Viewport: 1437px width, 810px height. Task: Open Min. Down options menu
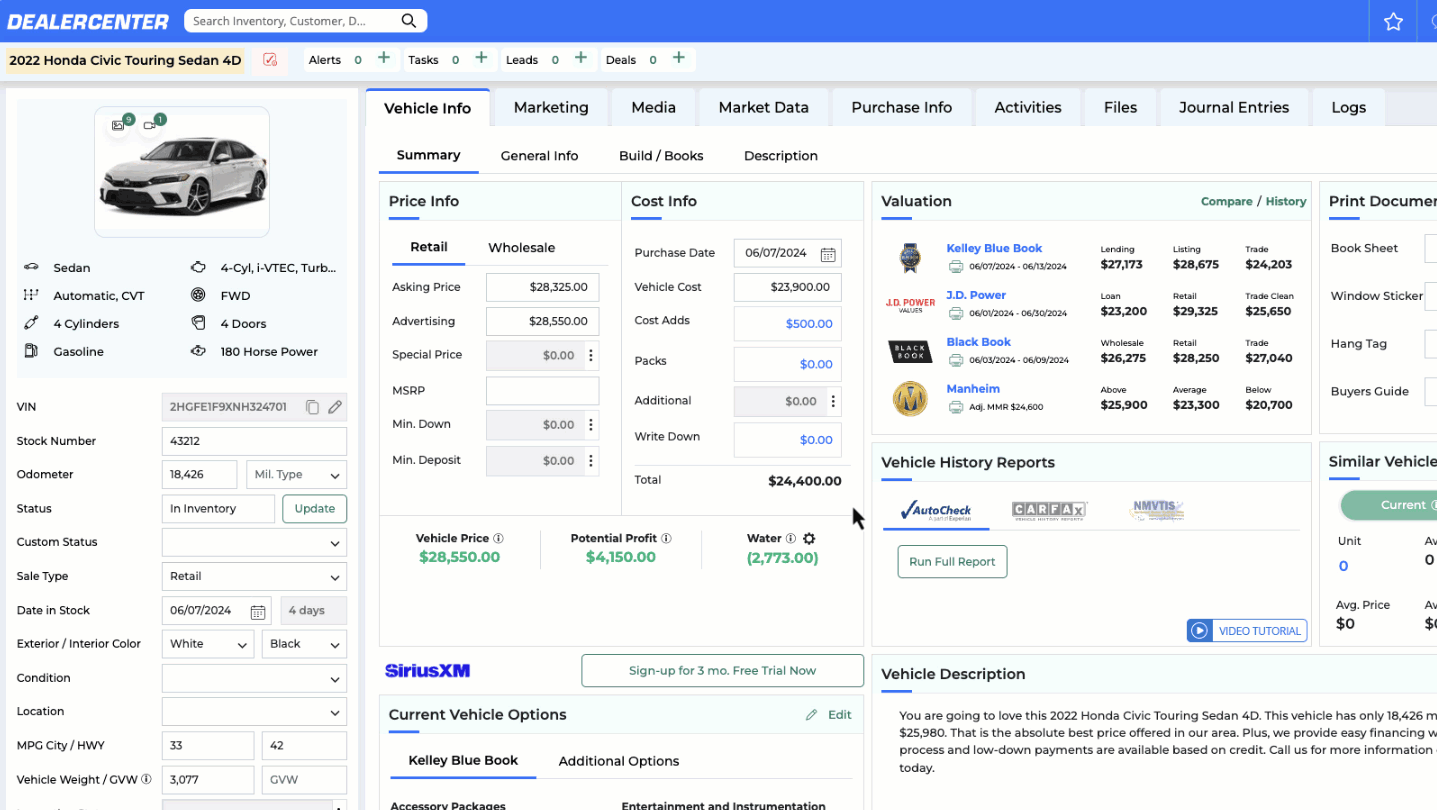591,425
